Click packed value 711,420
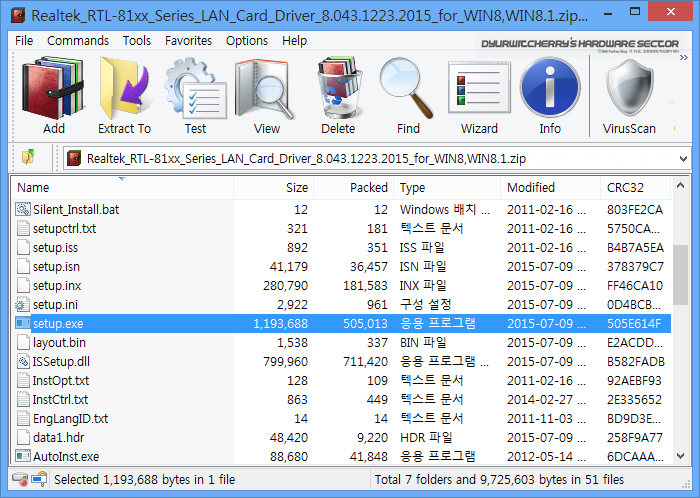Viewport: 700px width, 498px height. (x=365, y=361)
